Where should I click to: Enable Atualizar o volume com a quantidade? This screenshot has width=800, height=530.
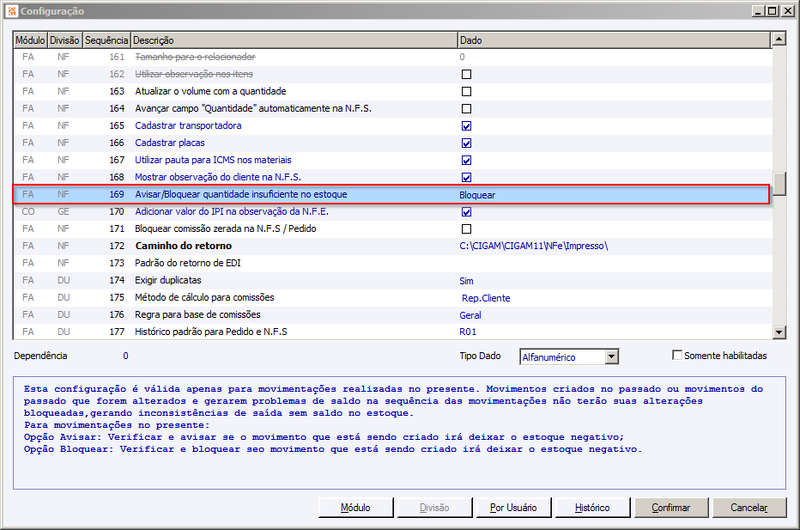[x=466, y=92]
